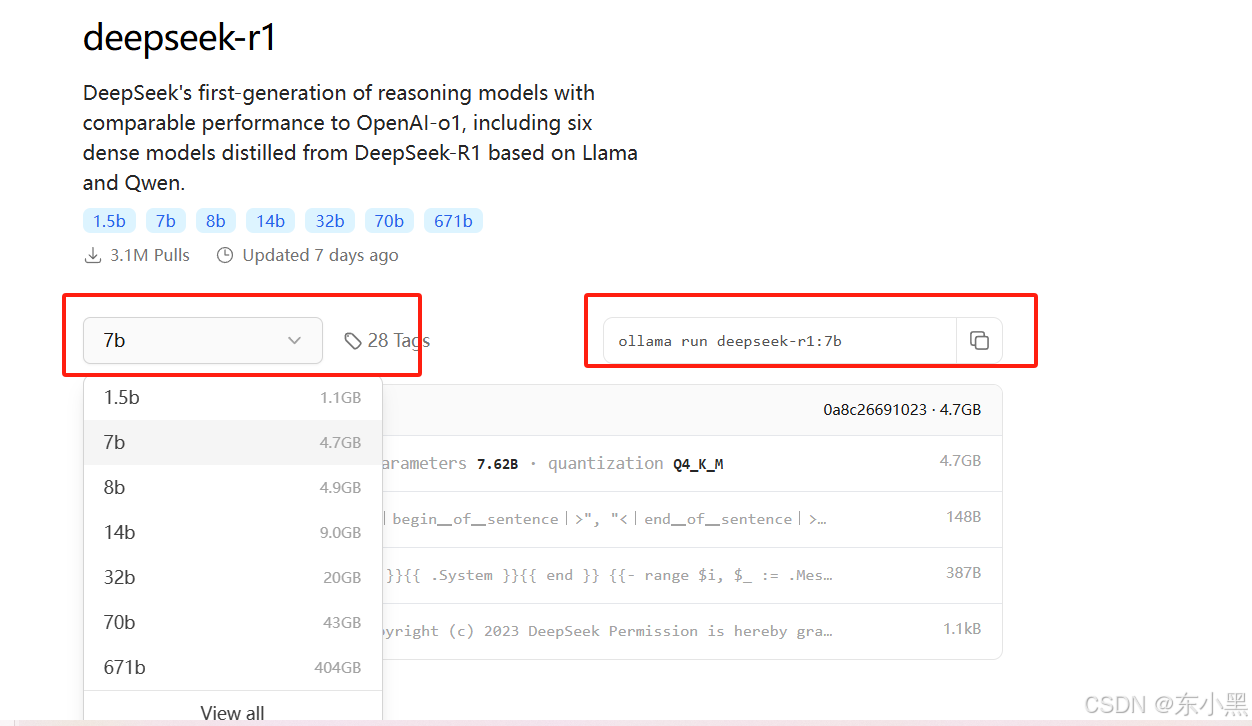The image size is (1252, 726).
Task: Click the deepseek-r1 page title
Action: click(180, 38)
